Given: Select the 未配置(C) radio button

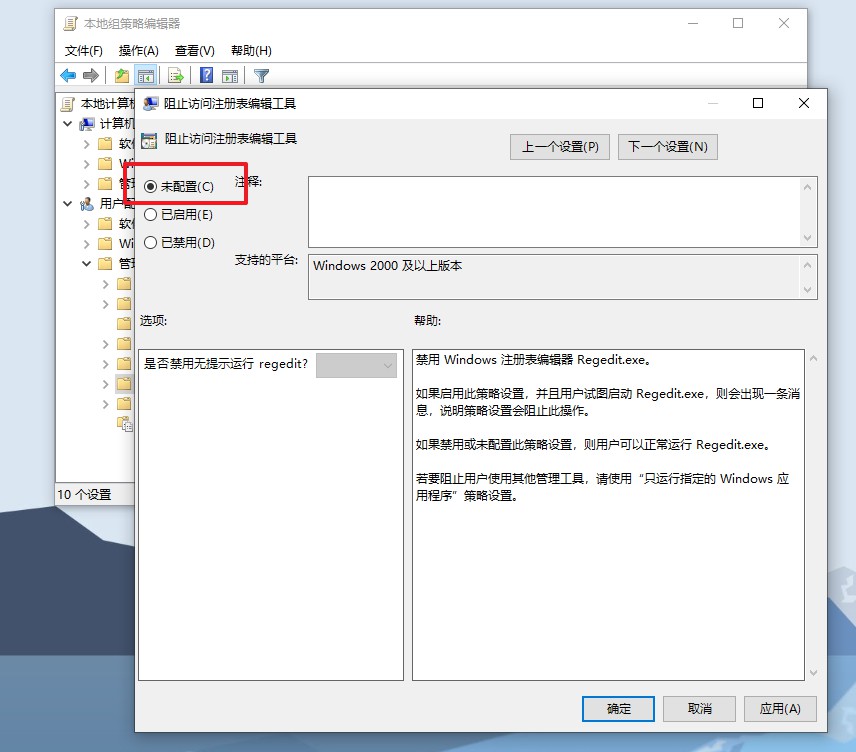Looking at the screenshot, I should [151, 186].
